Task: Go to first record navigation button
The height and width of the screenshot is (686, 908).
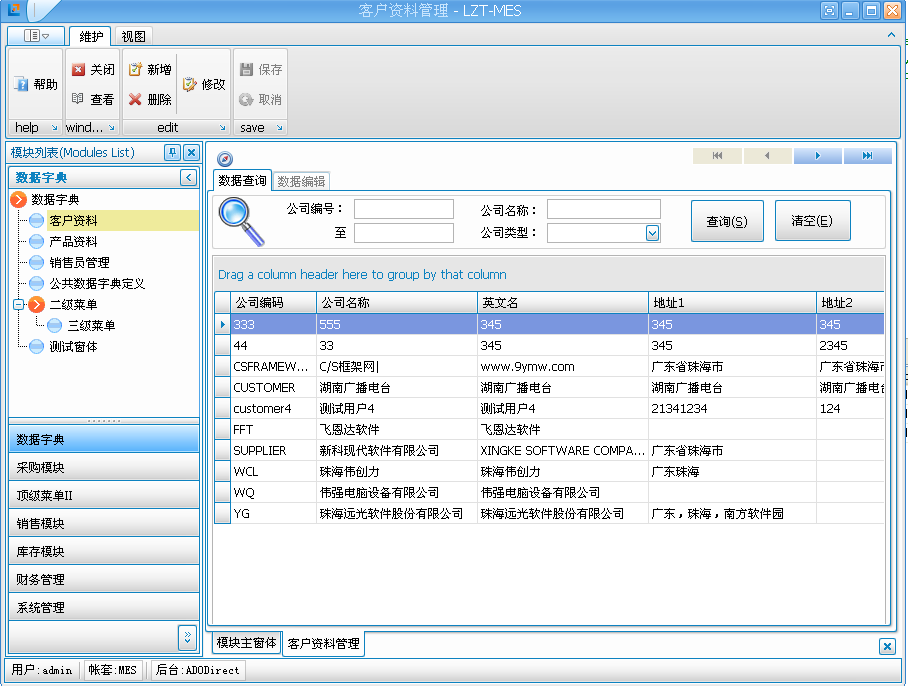Action: pos(717,155)
